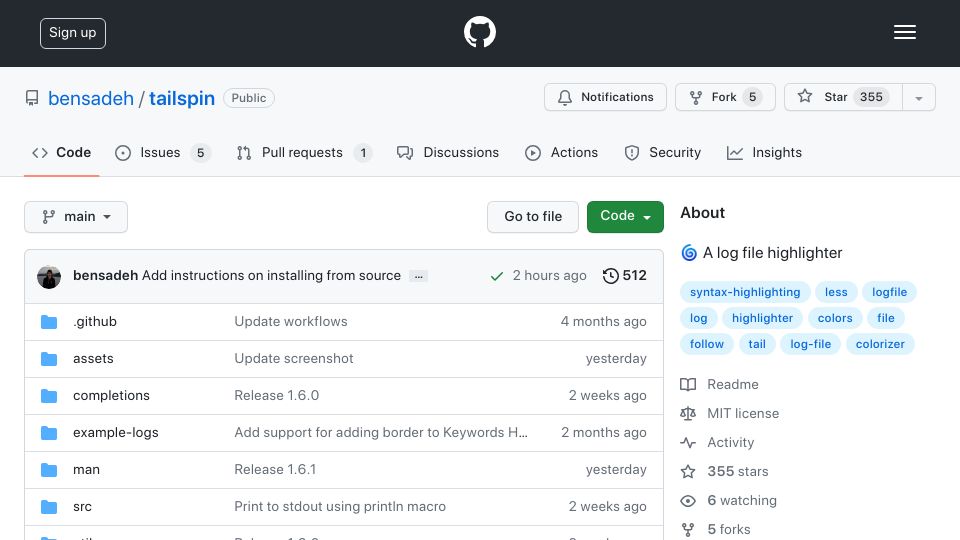Click the Sign up button
Viewport: 960px width, 540px height.
coord(73,33)
